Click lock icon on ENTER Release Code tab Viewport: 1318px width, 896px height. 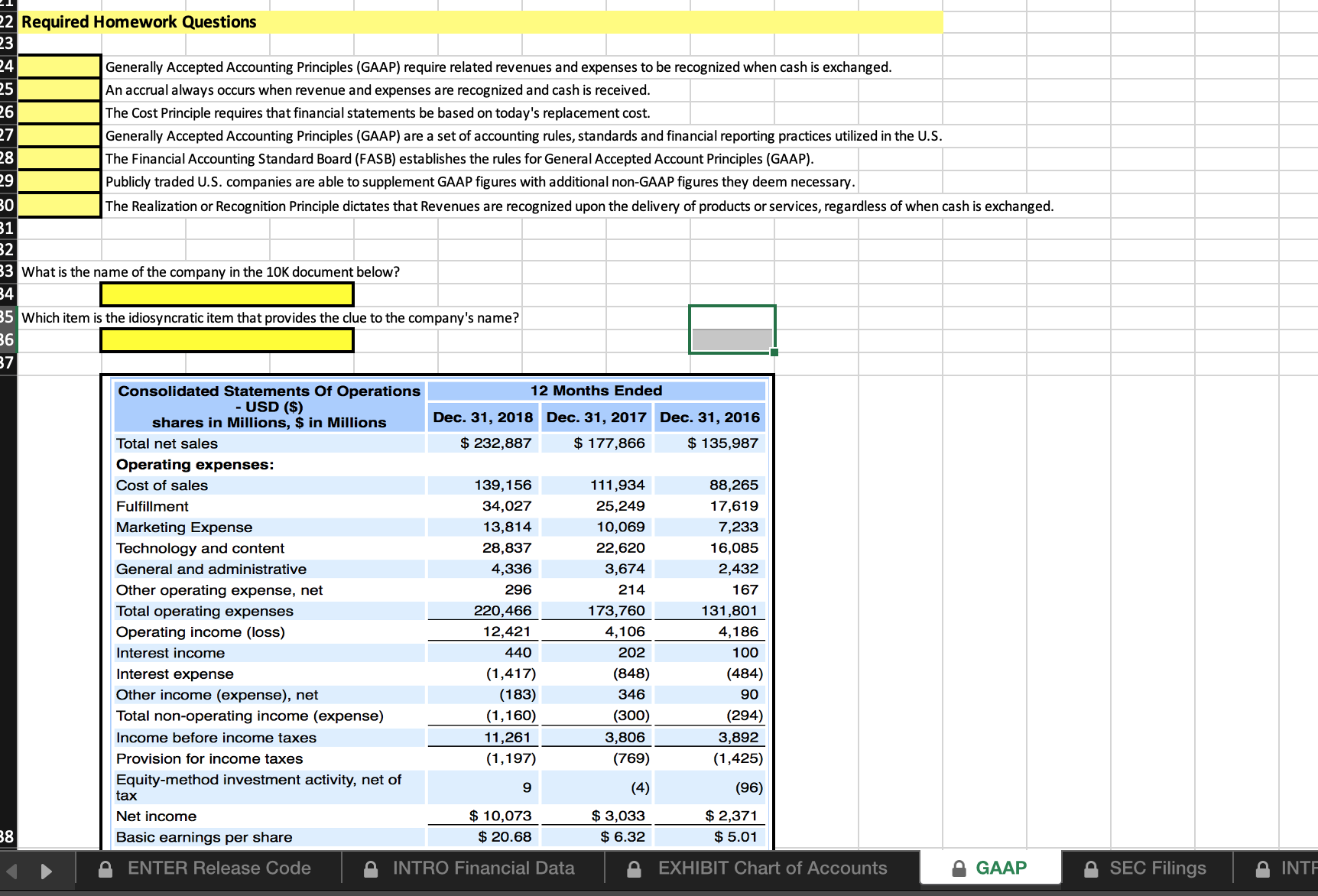(106, 869)
